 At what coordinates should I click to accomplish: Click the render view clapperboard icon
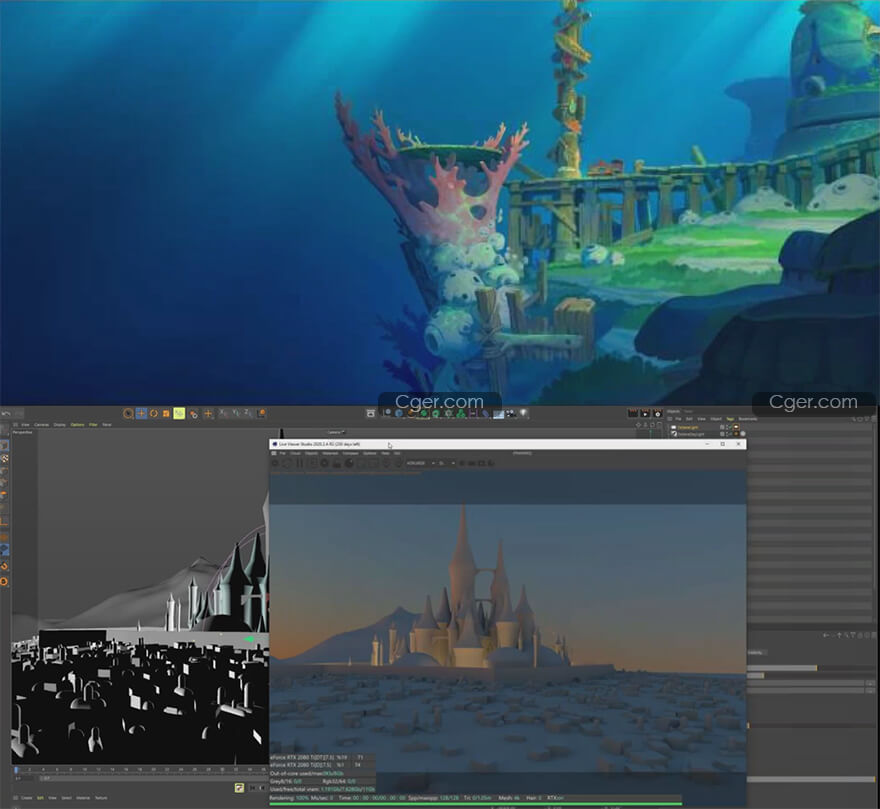coord(633,414)
